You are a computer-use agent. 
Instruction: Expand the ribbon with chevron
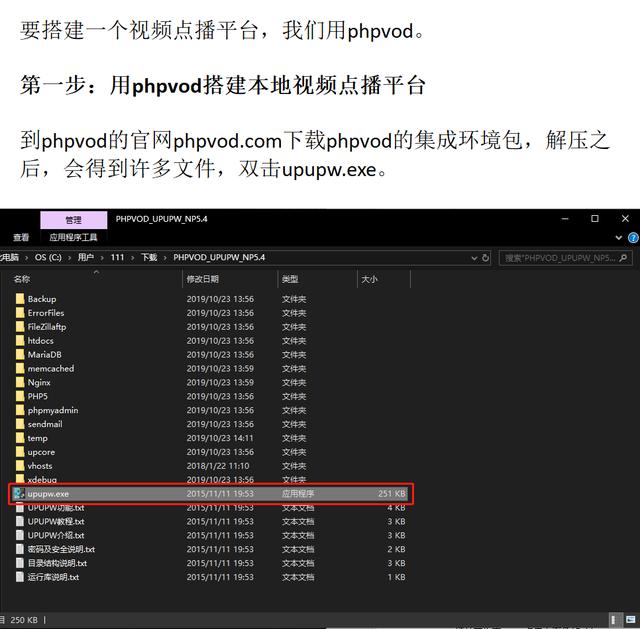(619, 238)
